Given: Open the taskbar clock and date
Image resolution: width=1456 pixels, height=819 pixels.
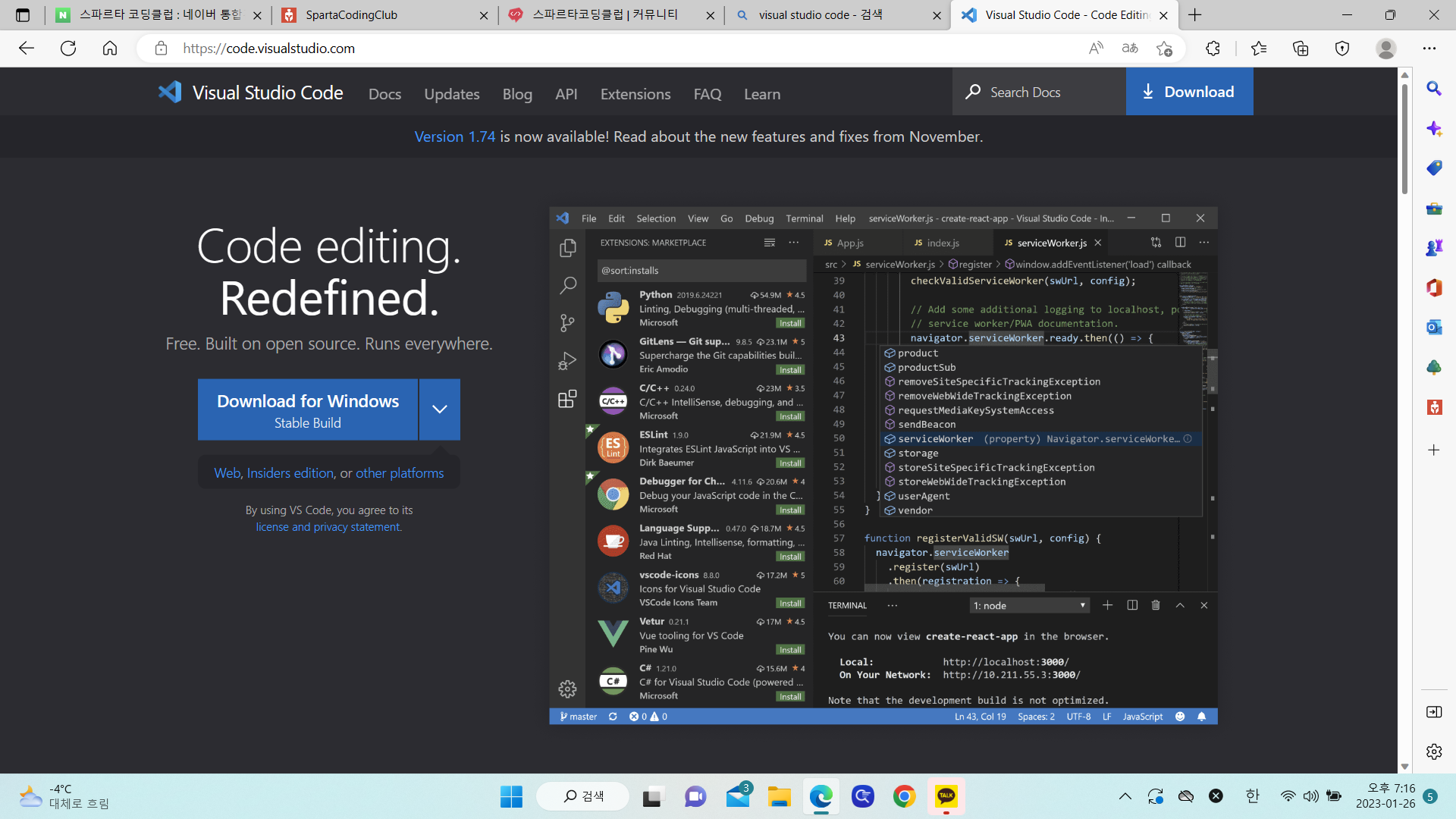Looking at the screenshot, I should pos(1385,796).
